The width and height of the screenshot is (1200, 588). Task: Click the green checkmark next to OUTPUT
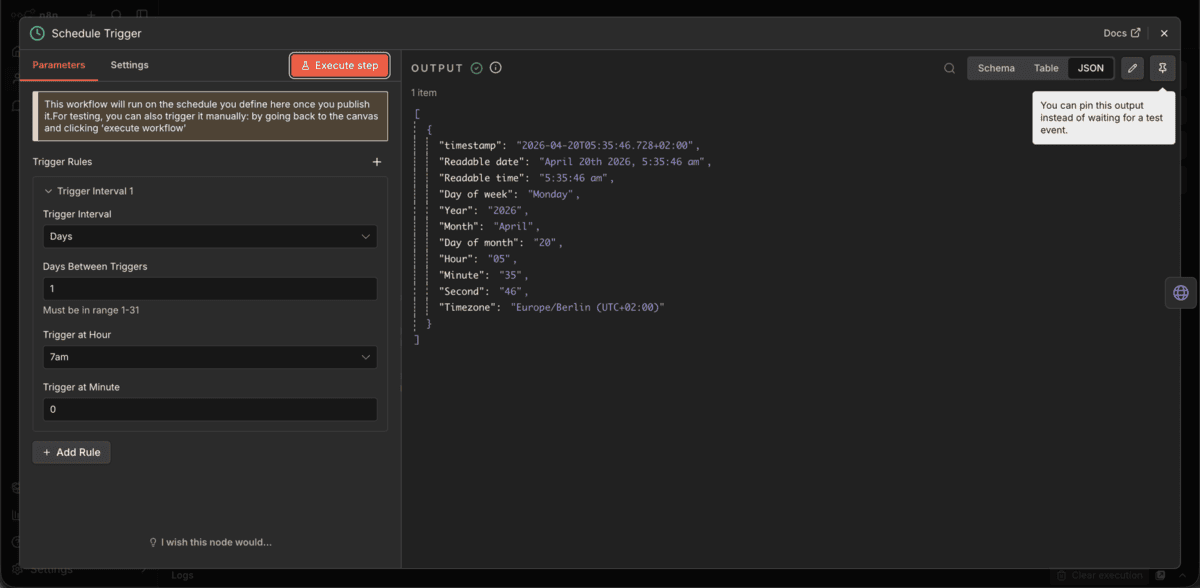477,67
